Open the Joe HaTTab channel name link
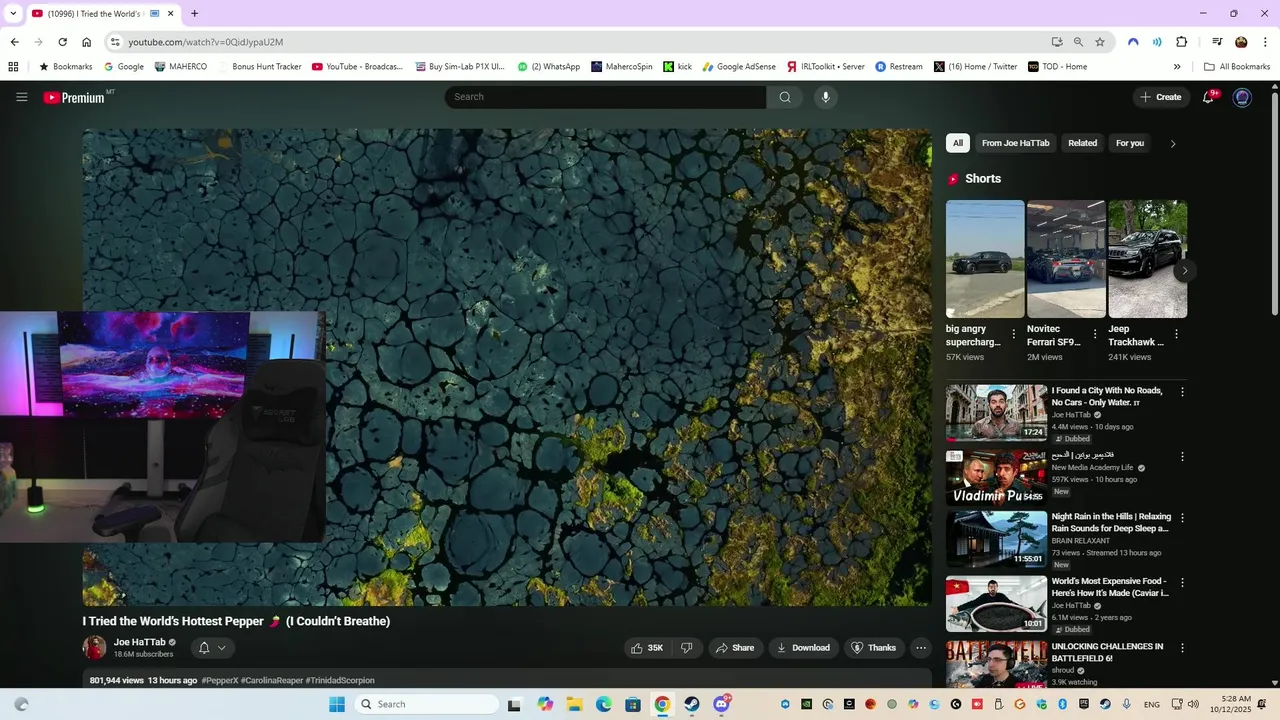1280x720 pixels. pos(139,643)
